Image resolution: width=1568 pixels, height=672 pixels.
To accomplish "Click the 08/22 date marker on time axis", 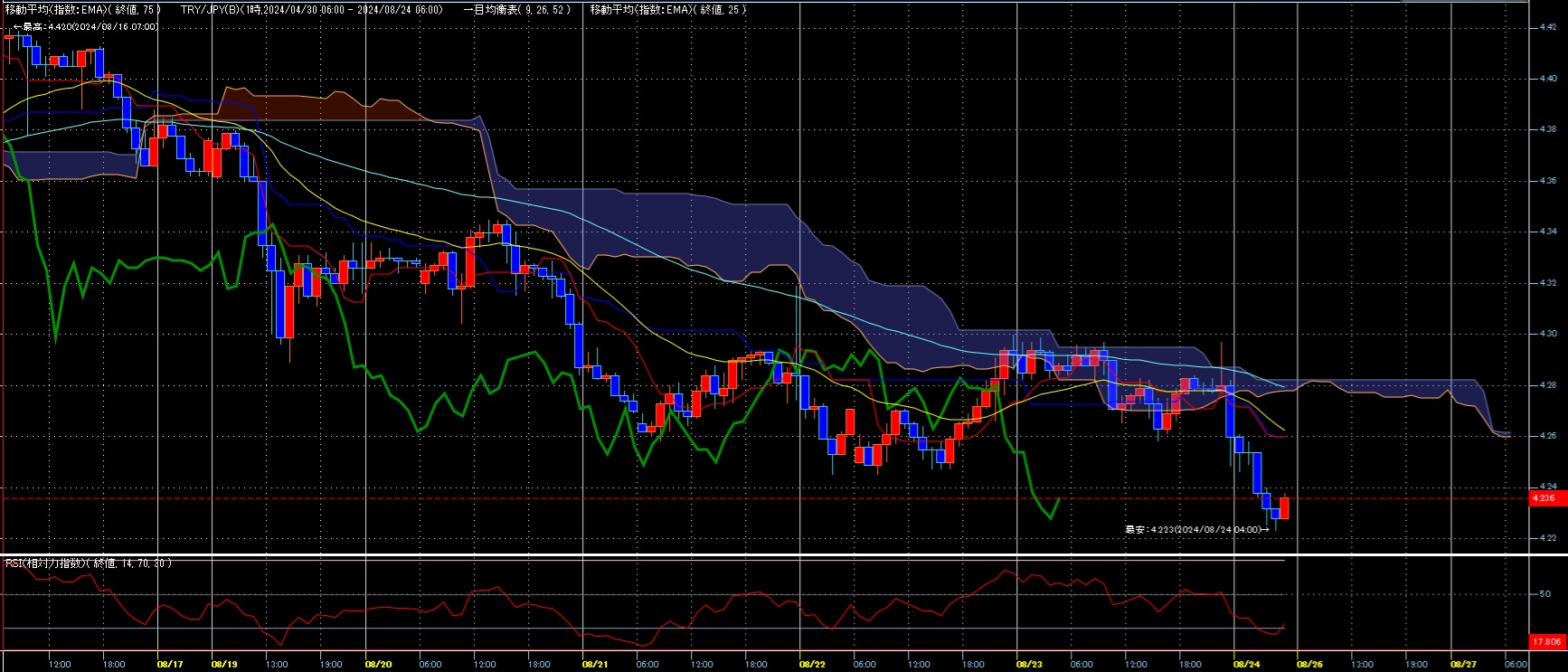I will [812, 664].
